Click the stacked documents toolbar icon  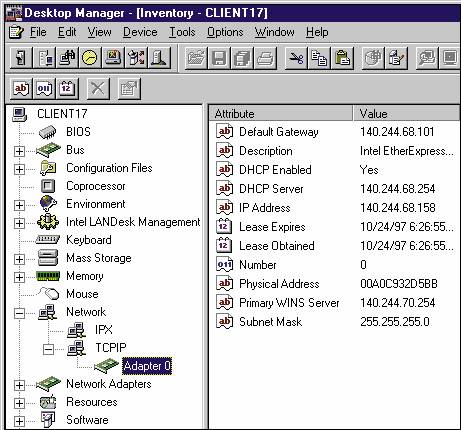(x=242, y=58)
